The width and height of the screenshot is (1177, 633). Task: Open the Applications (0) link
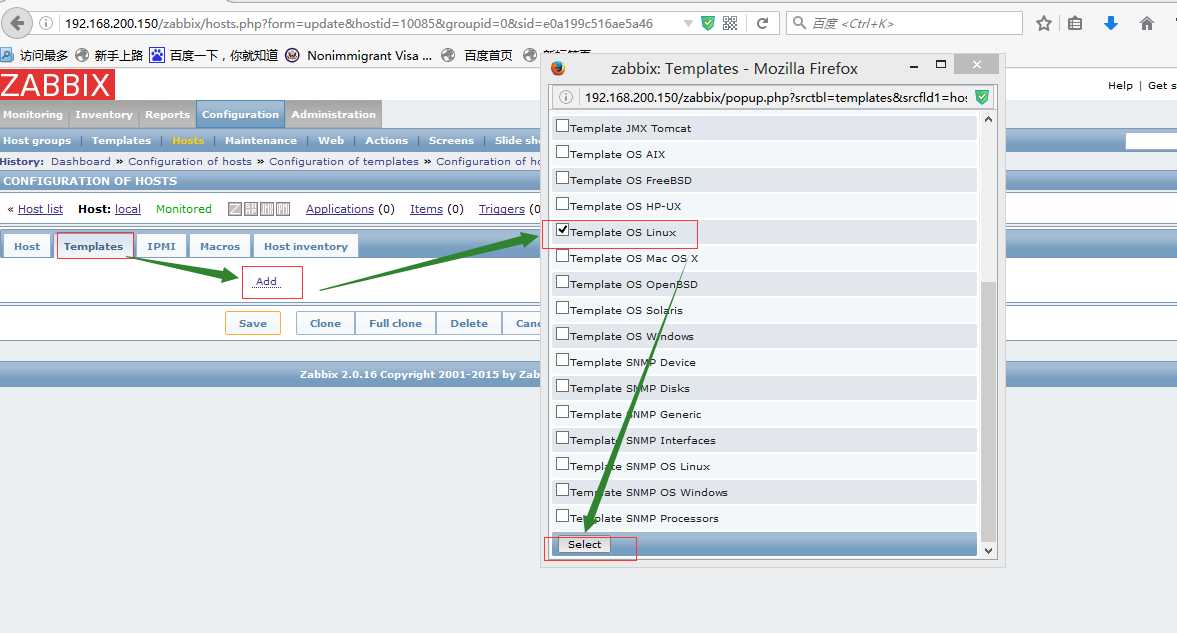click(339, 209)
